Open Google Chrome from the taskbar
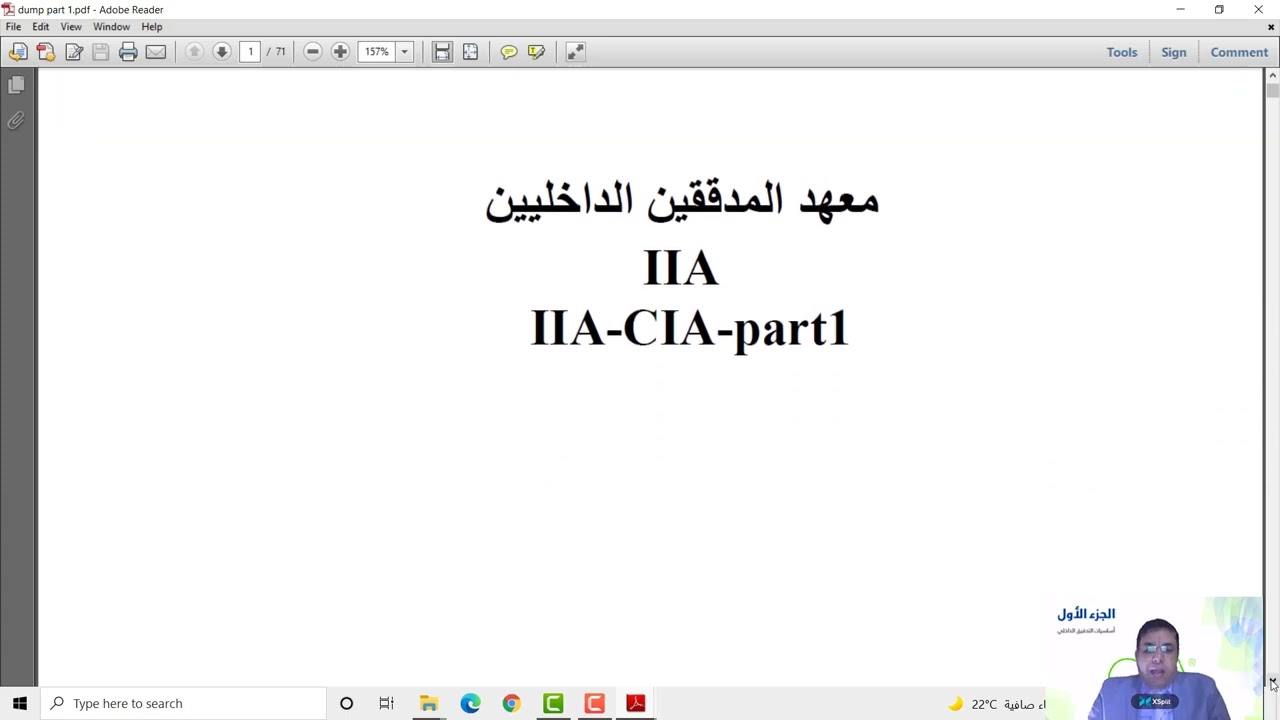Screen dimensions: 1280x720 tap(511, 703)
